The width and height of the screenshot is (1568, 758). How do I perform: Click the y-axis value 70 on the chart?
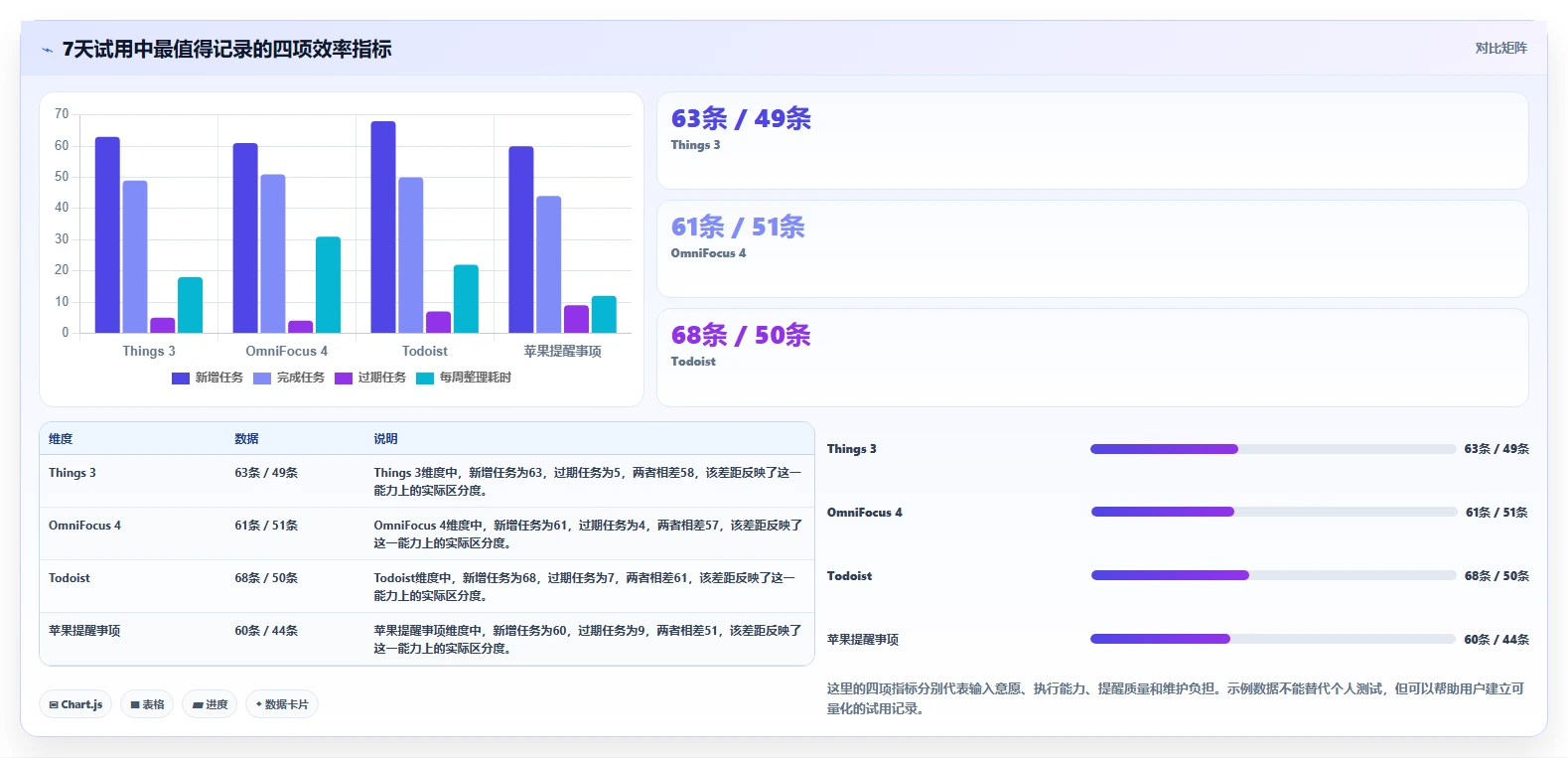click(62, 114)
